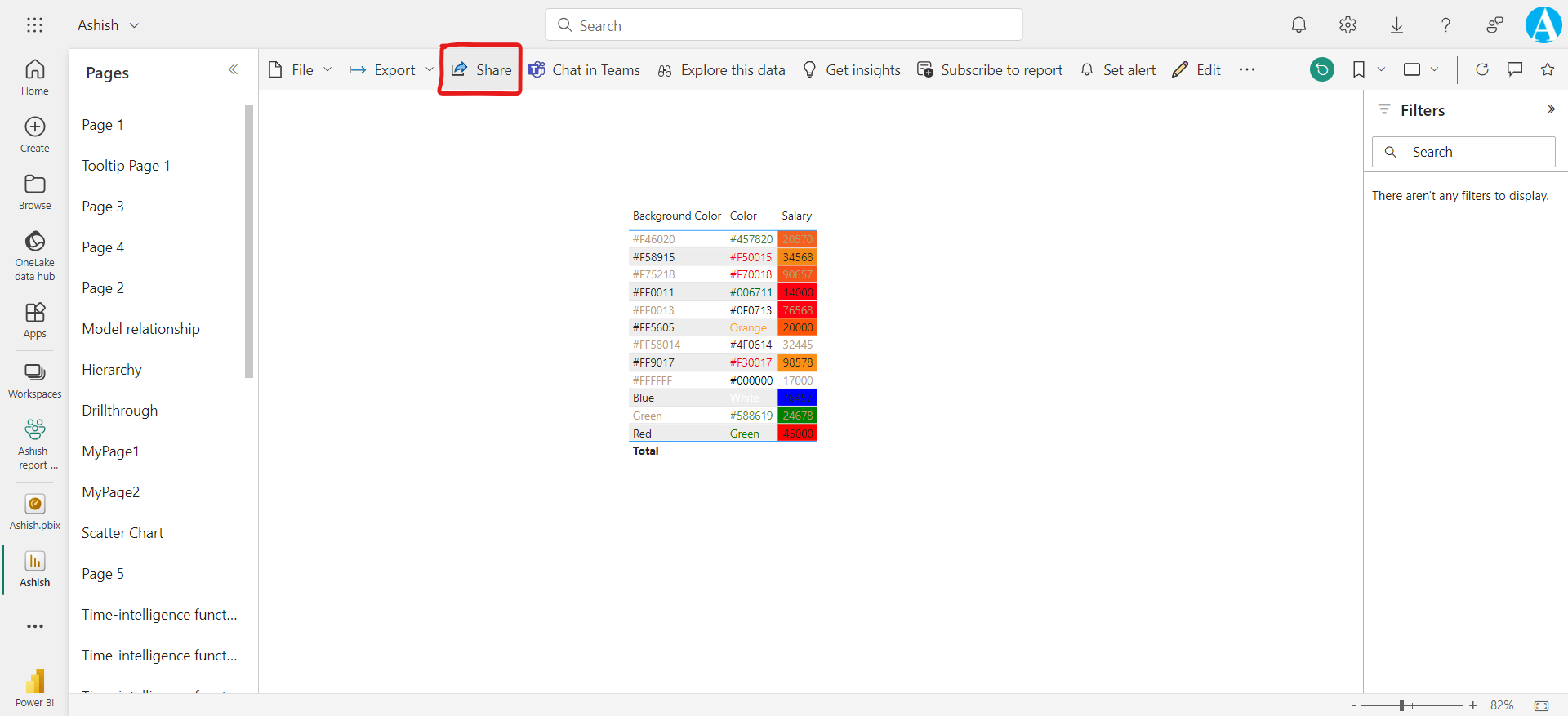
Task: Open the Export dropdown menu
Action: pos(391,70)
